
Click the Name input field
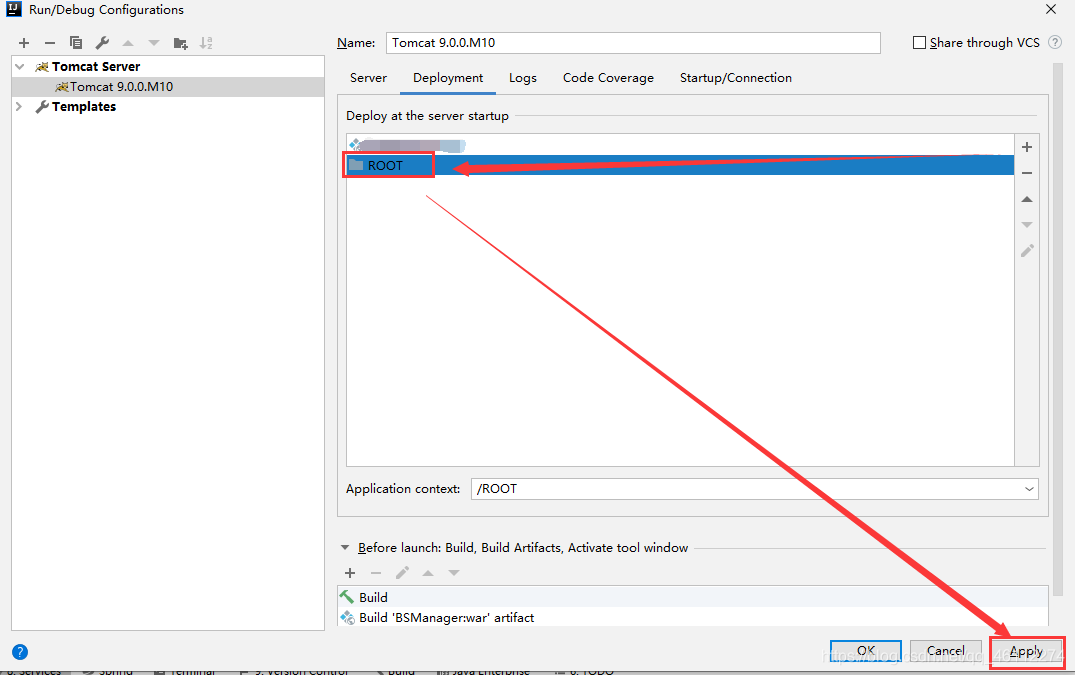[633, 42]
